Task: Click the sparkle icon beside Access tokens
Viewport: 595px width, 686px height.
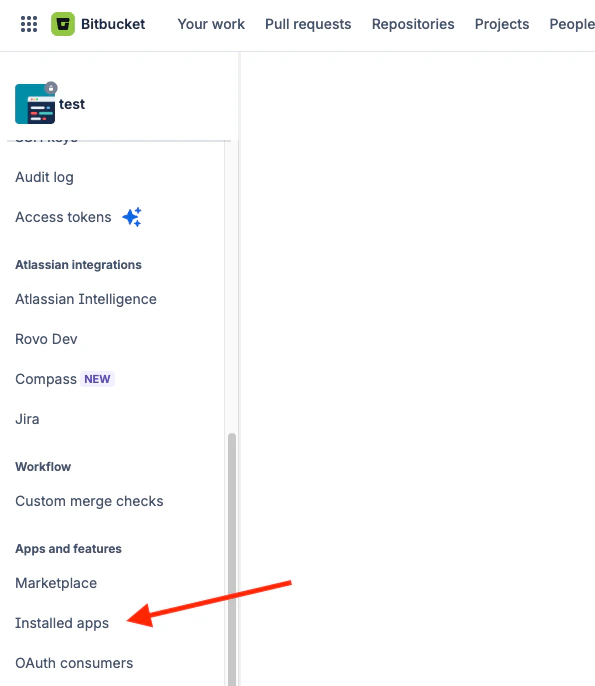Action: [132, 217]
